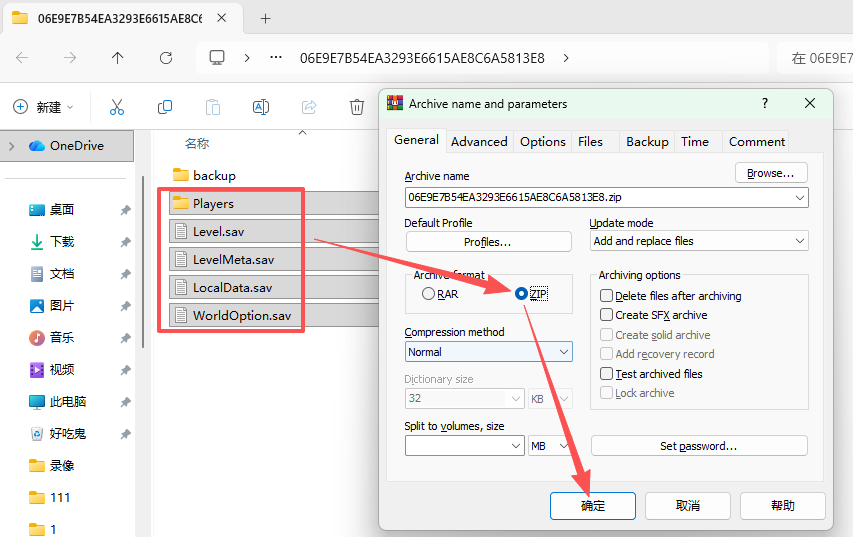This screenshot has width=853, height=537.
Task: Switch to the Comment tab
Action: click(x=757, y=141)
